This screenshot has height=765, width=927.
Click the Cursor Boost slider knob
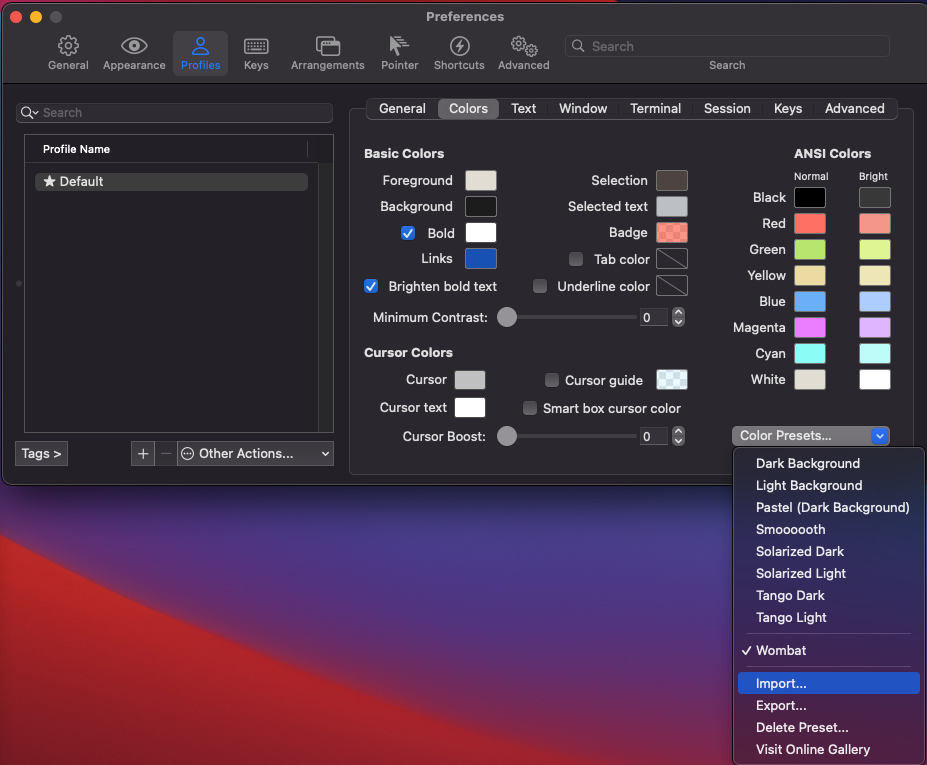507,436
